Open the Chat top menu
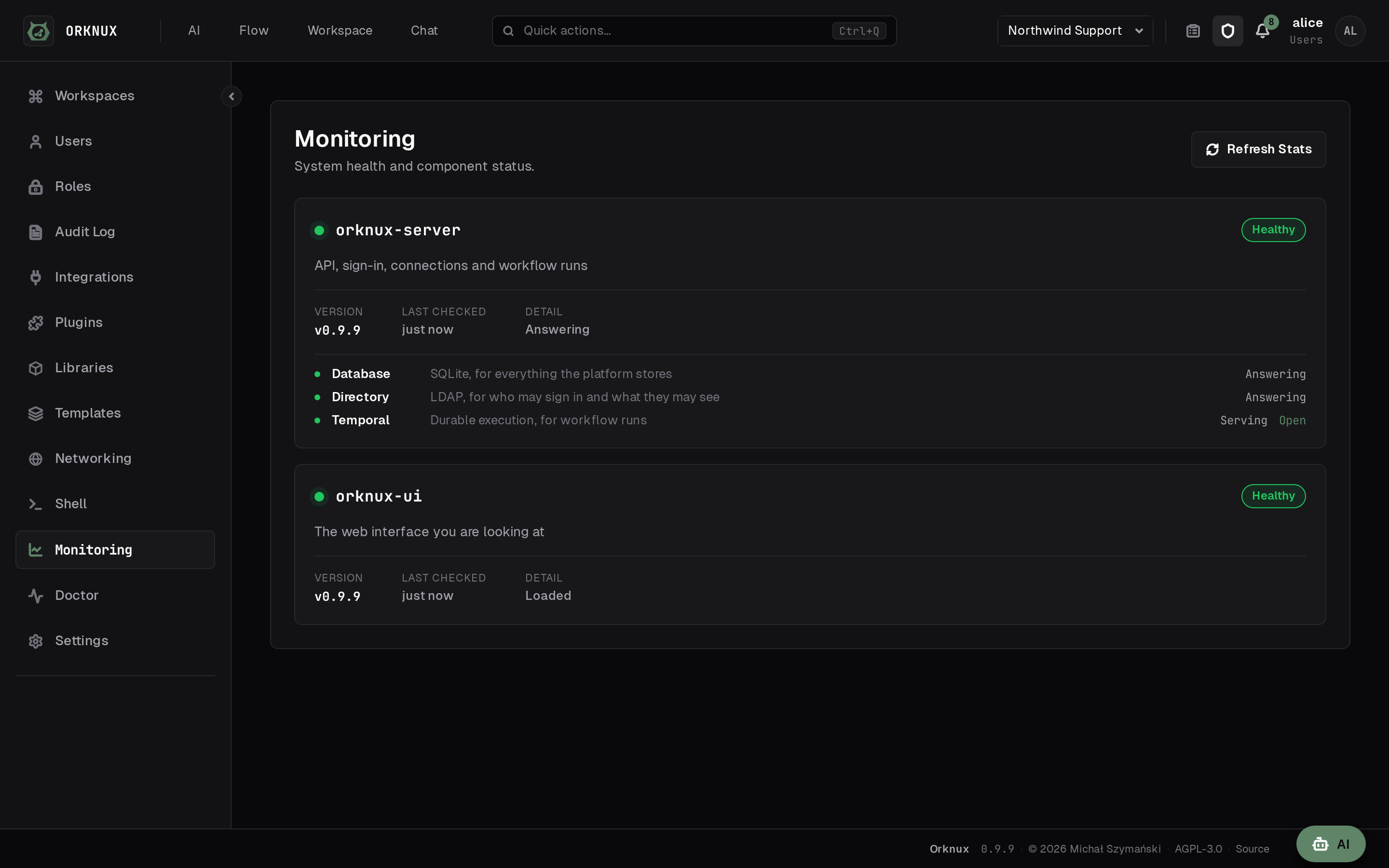 (424, 30)
